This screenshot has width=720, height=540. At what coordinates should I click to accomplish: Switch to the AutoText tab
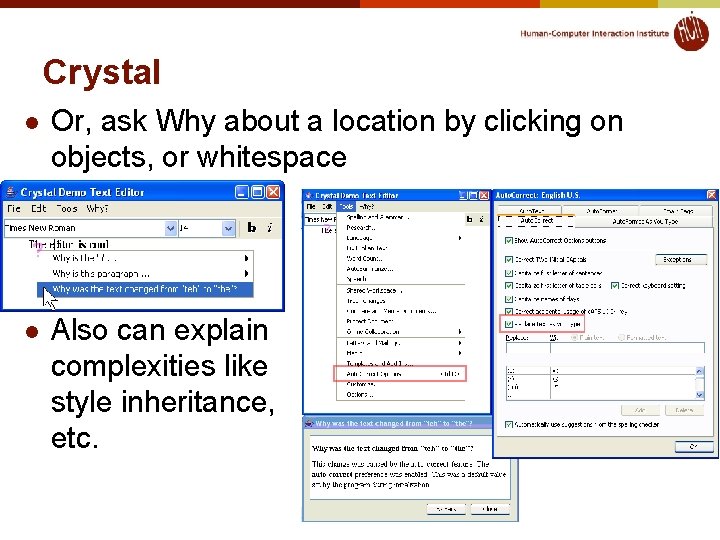click(x=530, y=211)
